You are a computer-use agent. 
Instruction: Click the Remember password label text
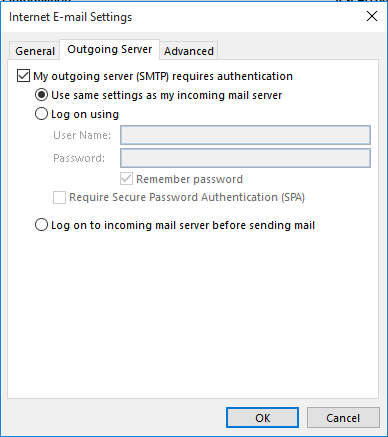[189, 179]
